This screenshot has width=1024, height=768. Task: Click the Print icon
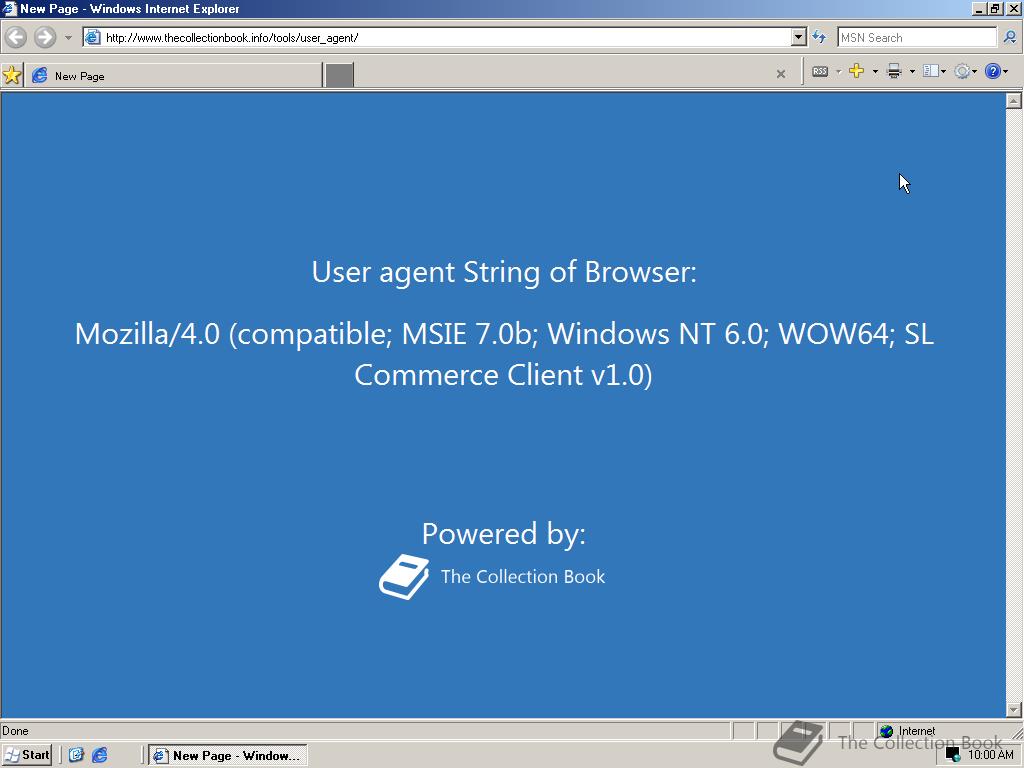coord(894,71)
